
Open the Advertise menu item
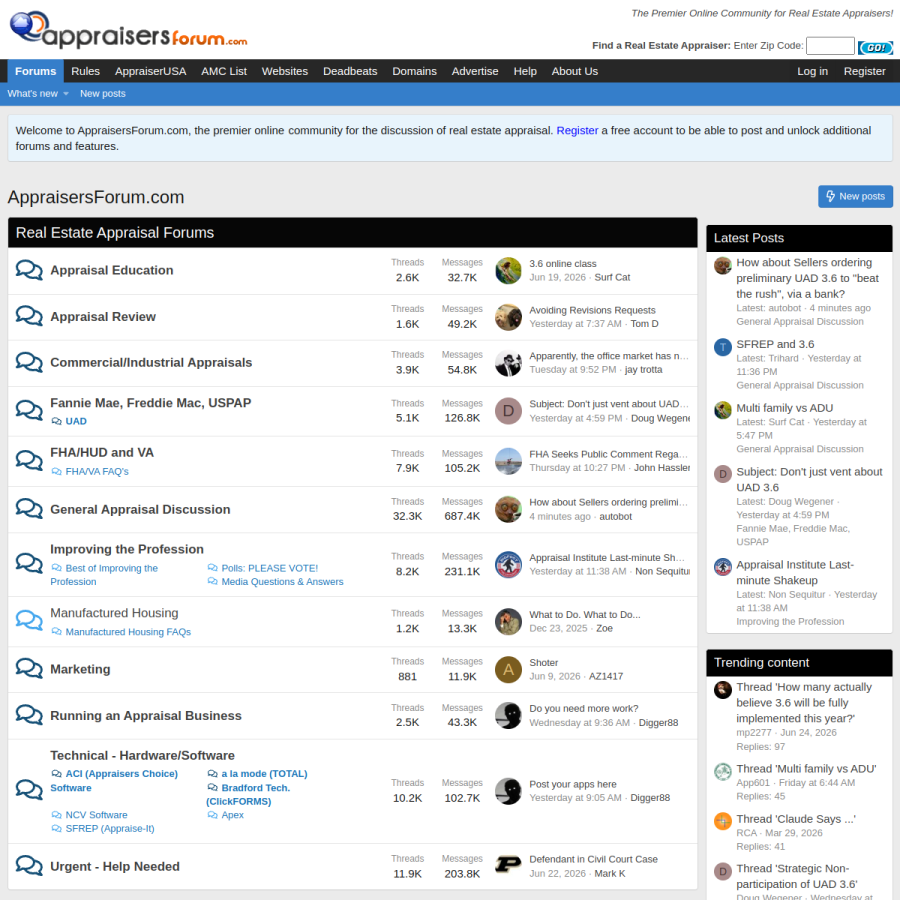[475, 71]
